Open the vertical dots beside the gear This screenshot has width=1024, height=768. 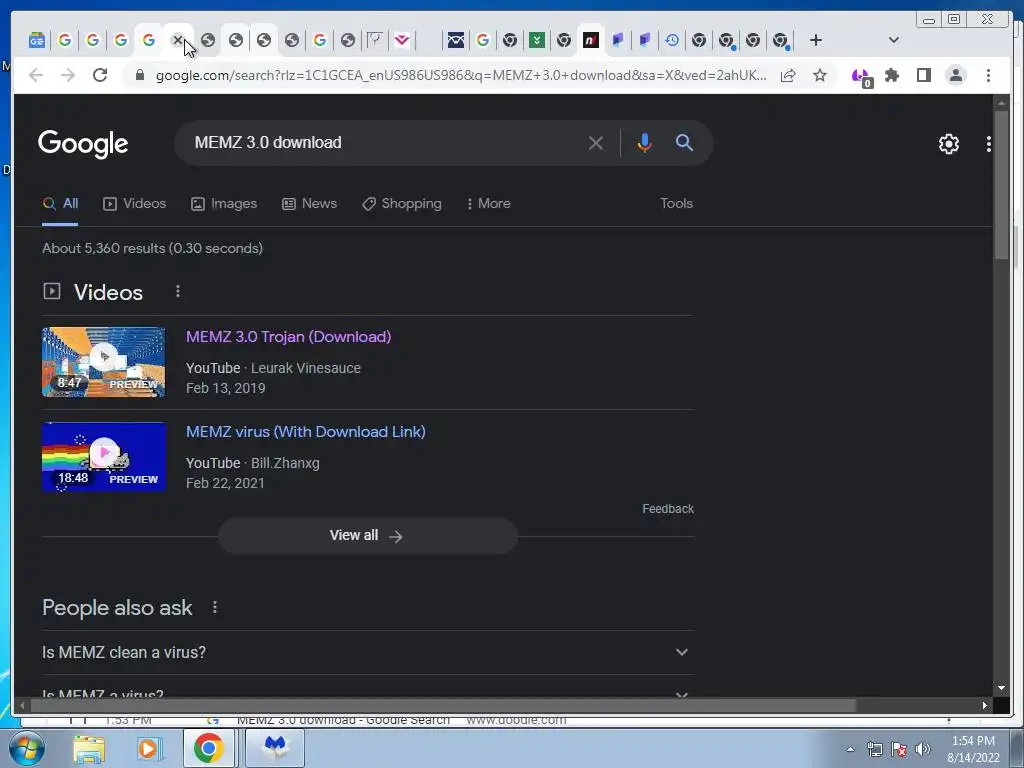pos(989,144)
